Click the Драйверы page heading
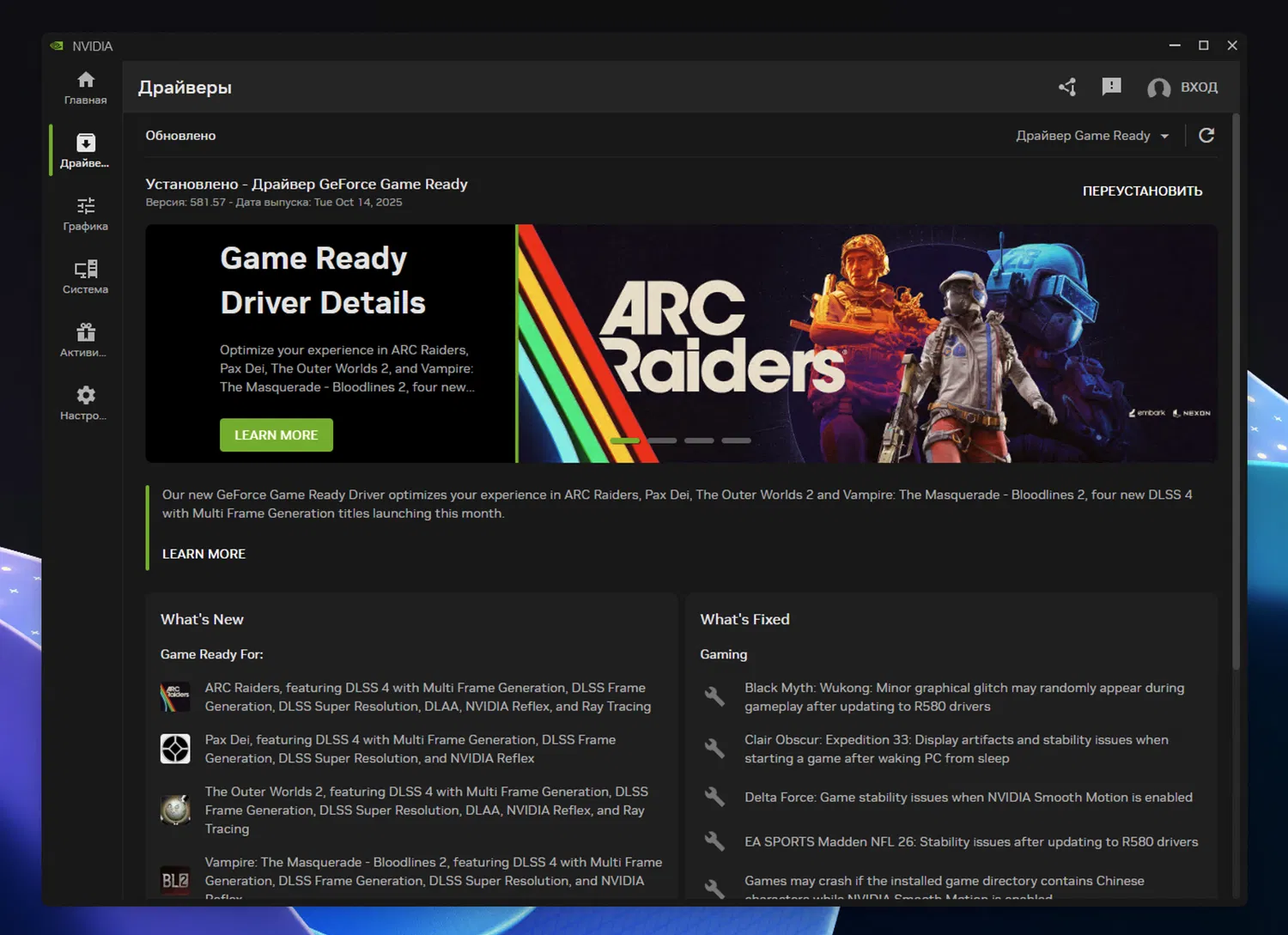The image size is (1288, 935). click(x=185, y=88)
